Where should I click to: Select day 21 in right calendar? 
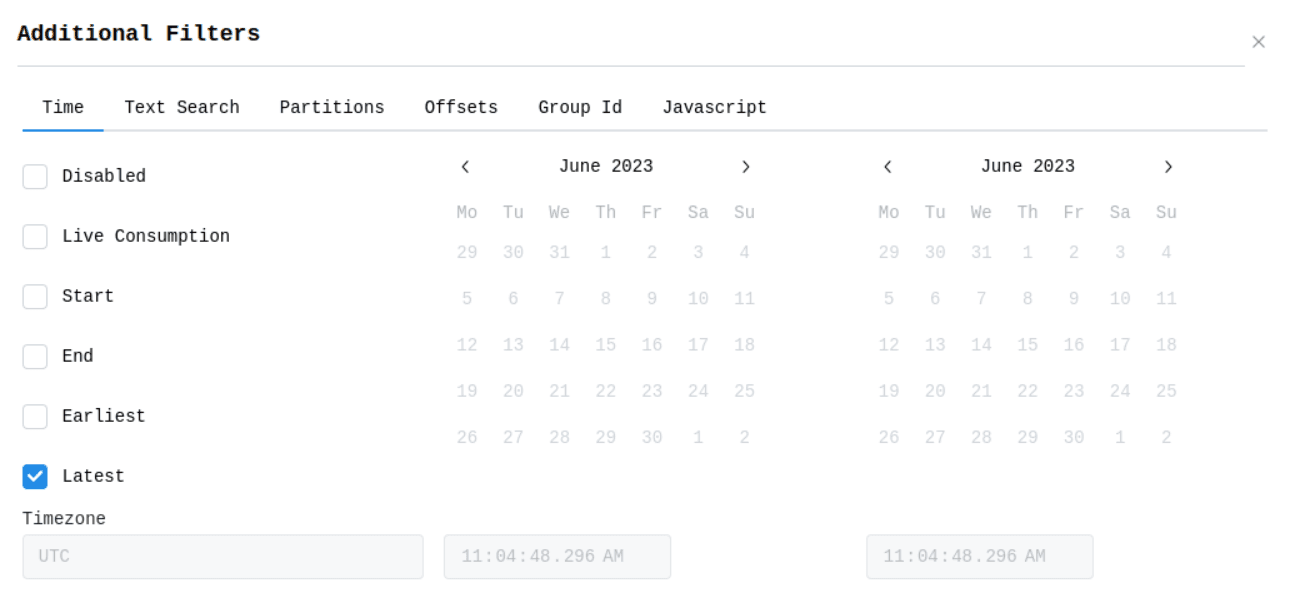tap(981, 392)
